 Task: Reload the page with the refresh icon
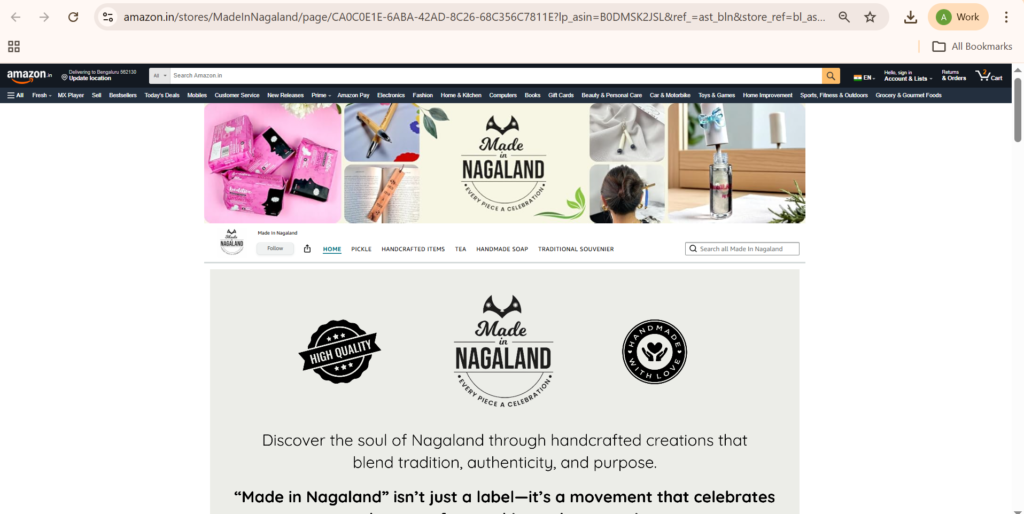pyautogui.click(x=73, y=17)
